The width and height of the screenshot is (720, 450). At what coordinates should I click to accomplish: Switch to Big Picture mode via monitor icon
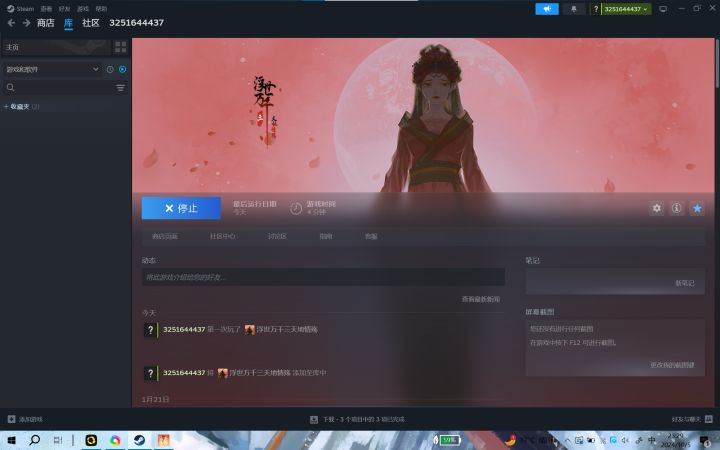point(663,9)
